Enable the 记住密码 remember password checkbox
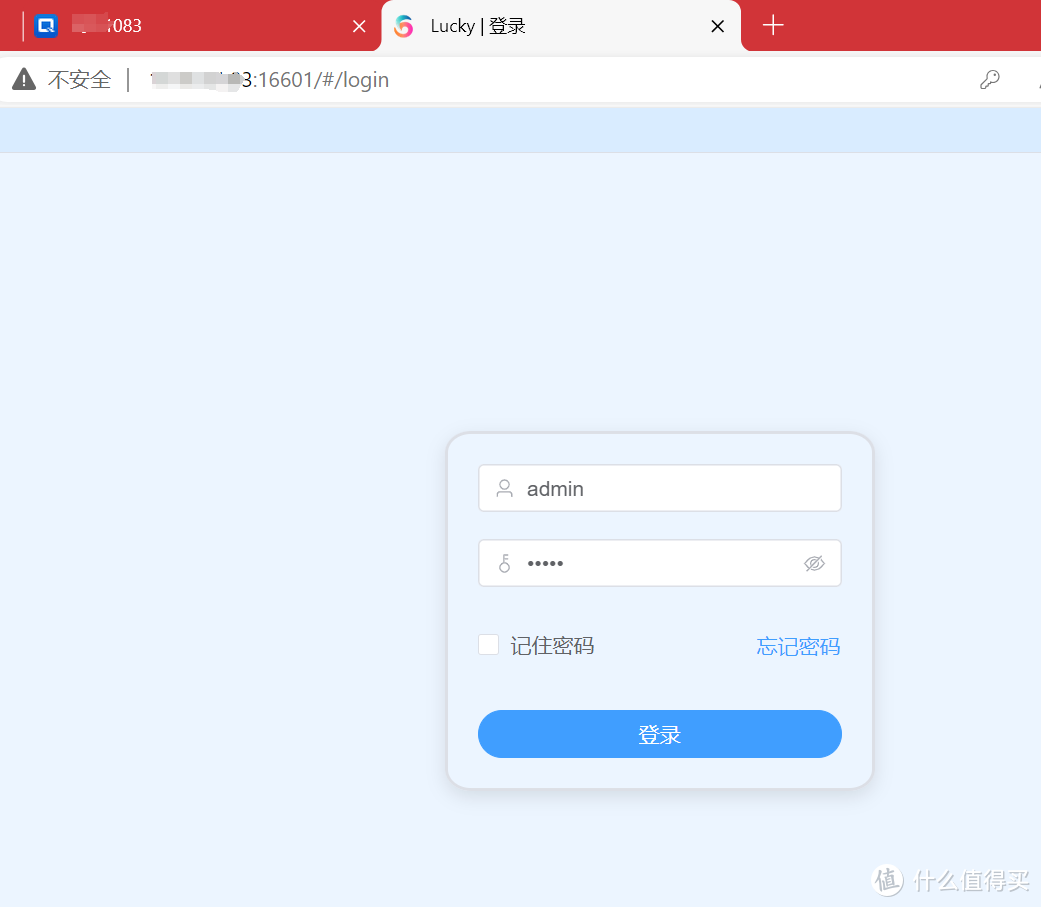 point(488,644)
